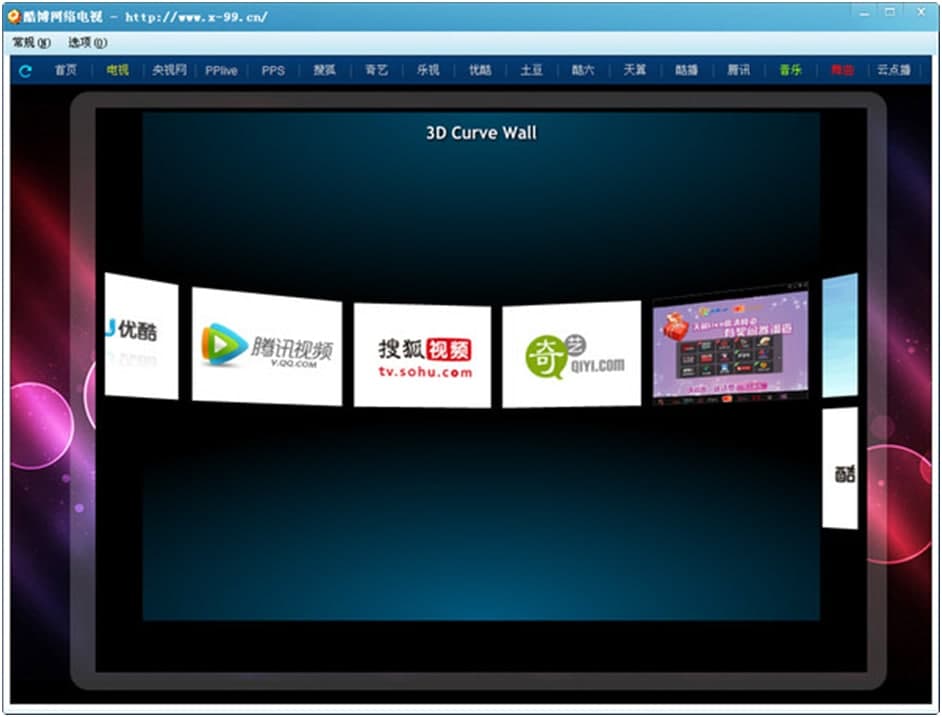The width and height of the screenshot is (942, 717).
Task: Open the 天翼 tab
Action: point(635,70)
